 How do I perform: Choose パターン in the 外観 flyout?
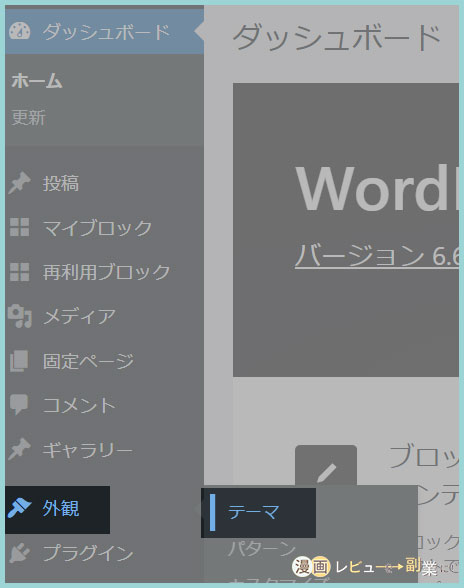pos(261,549)
